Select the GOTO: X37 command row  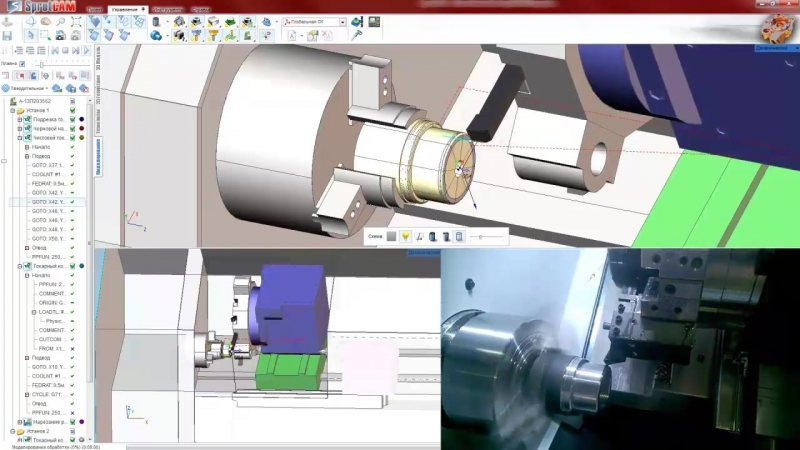[x=48, y=165]
